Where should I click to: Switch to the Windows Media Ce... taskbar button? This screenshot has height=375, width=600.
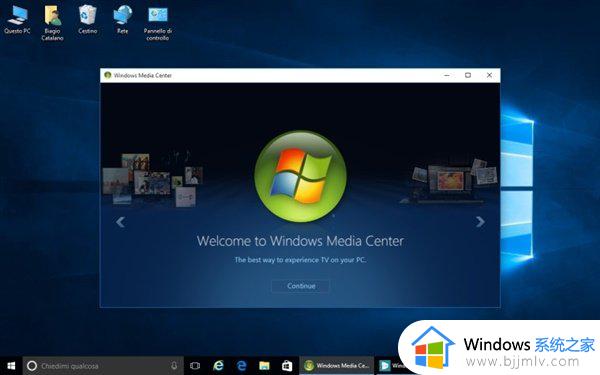[336, 366]
